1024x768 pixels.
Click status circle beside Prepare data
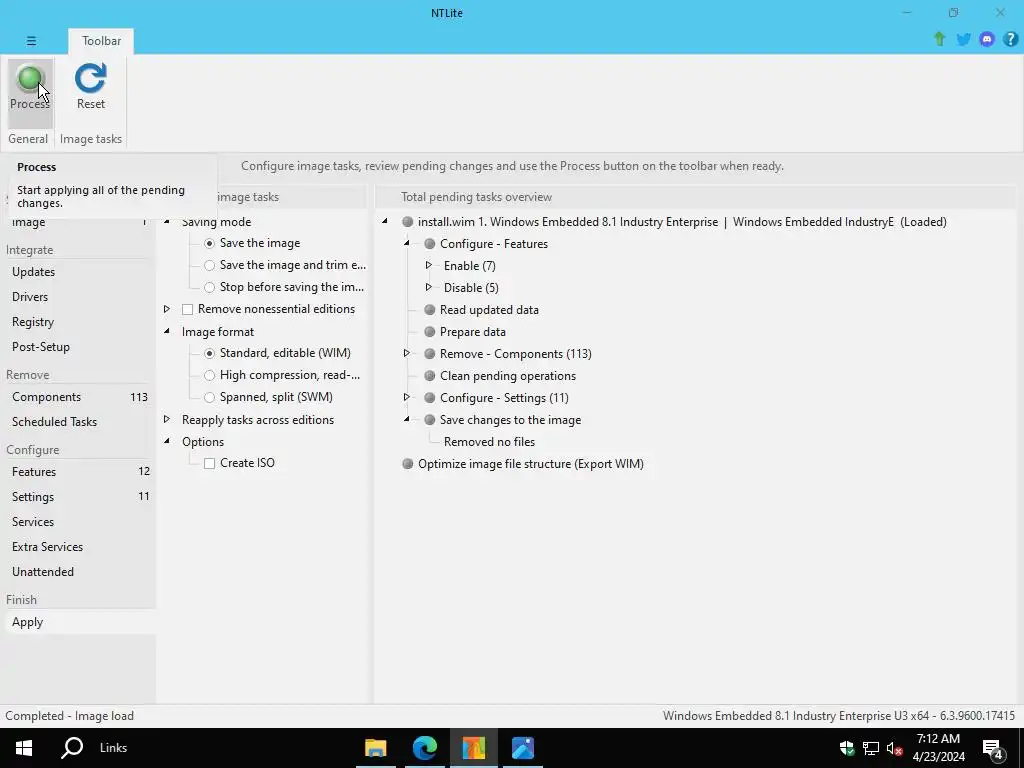[x=430, y=332]
